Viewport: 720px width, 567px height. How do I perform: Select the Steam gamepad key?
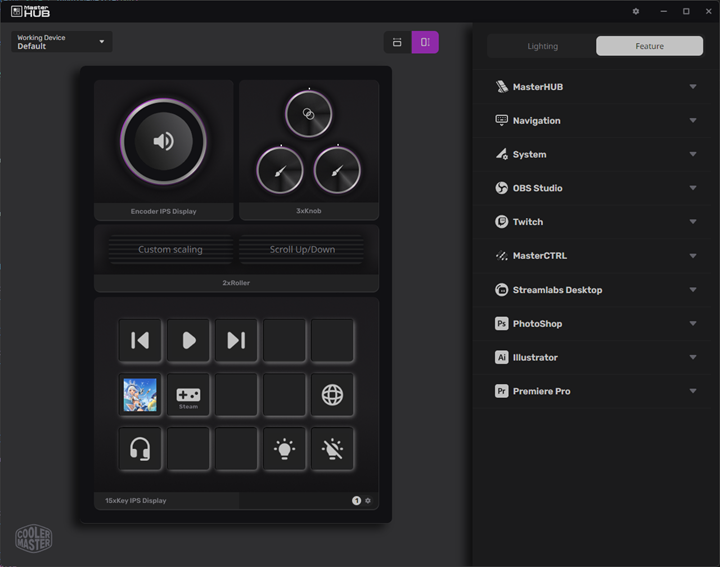pyautogui.click(x=188, y=395)
